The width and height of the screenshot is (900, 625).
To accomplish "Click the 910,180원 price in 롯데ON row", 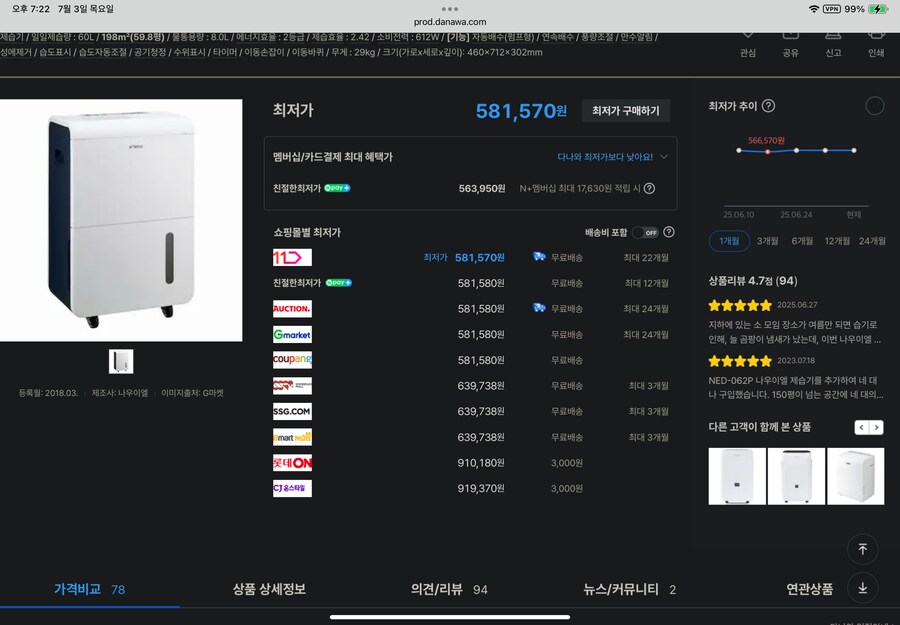I will point(481,463).
